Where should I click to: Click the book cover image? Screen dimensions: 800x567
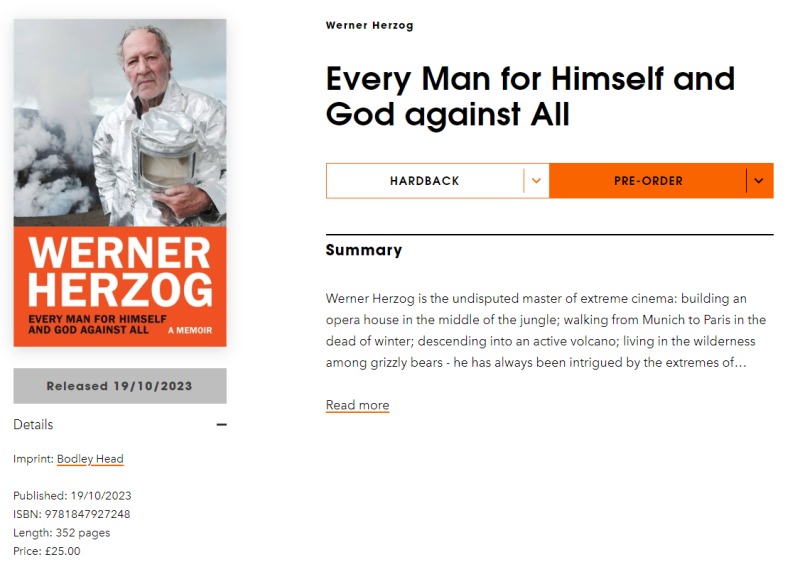(120, 183)
